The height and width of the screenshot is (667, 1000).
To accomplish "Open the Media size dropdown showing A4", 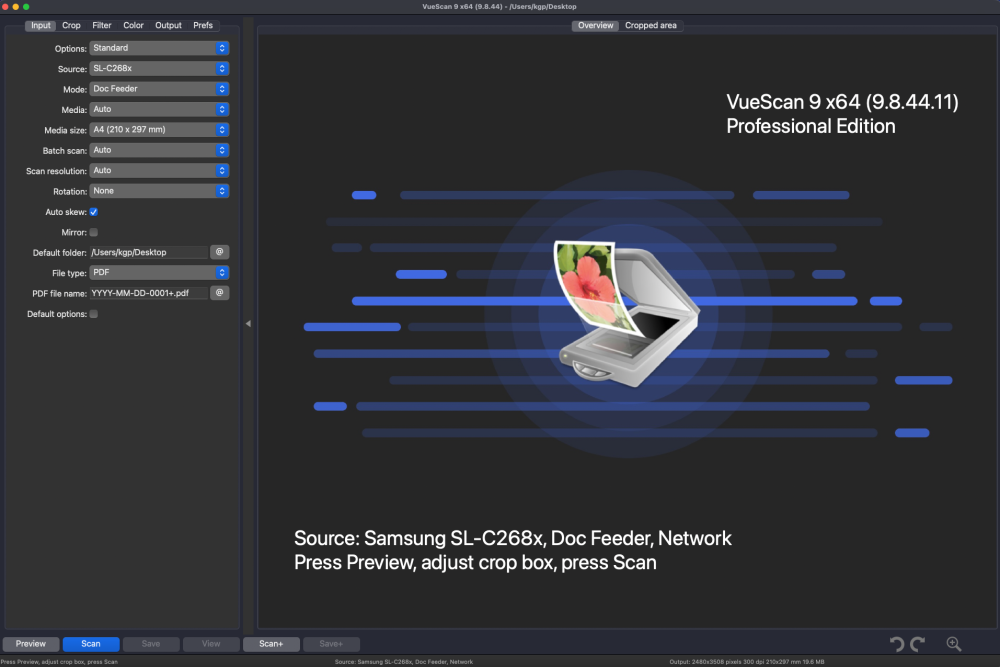I will point(159,129).
